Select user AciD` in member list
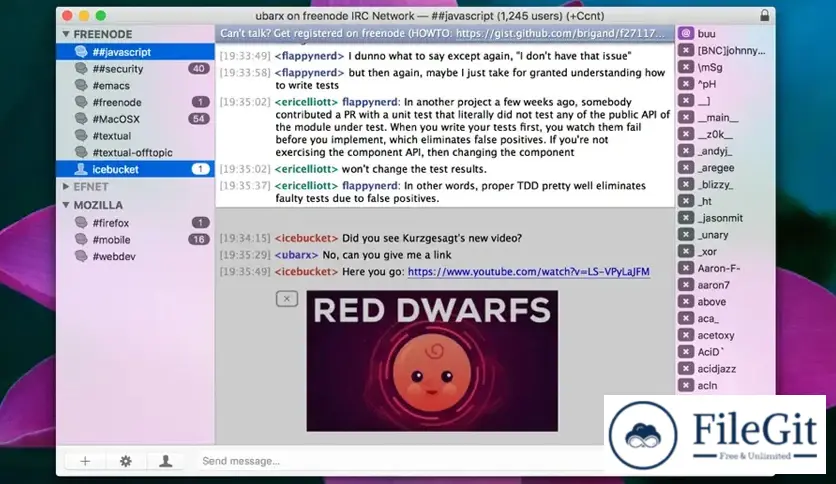Viewport: 836px width, 484px height. (725, 352)
